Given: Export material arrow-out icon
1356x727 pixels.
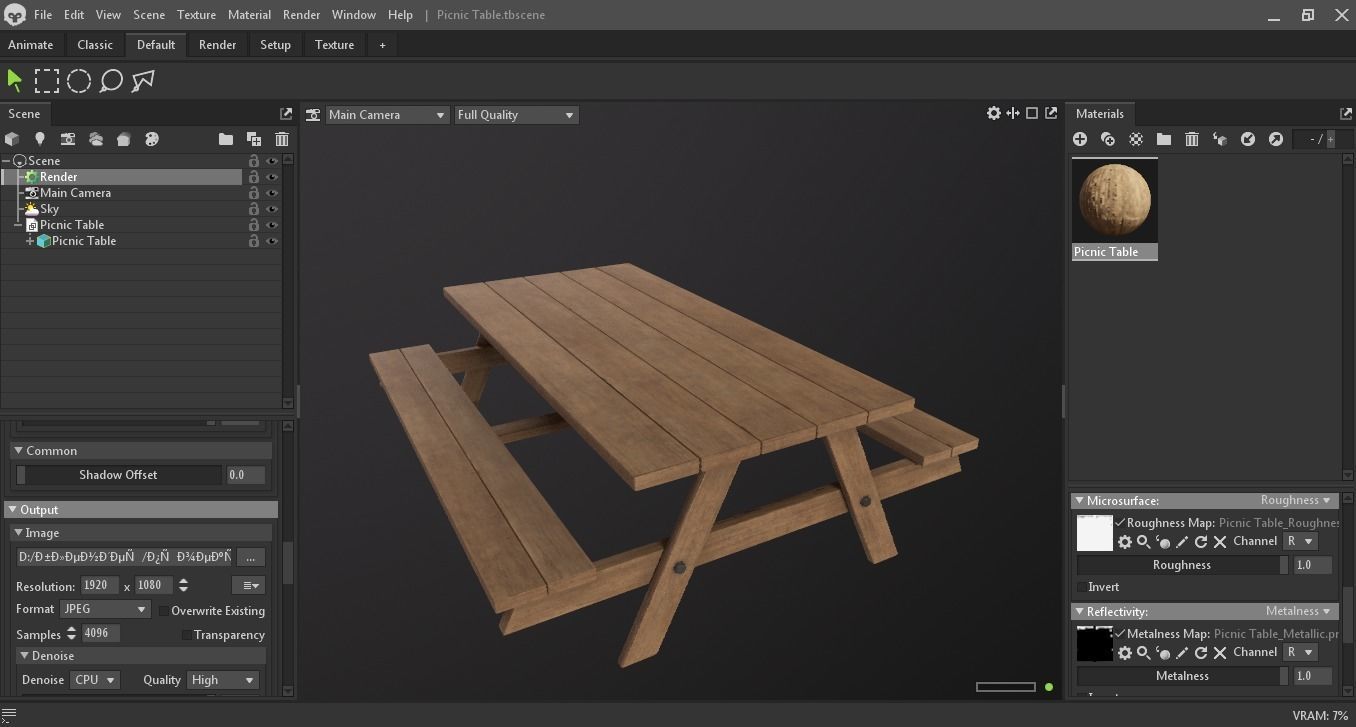Looking at the screenshot, I should point(1276,139).
